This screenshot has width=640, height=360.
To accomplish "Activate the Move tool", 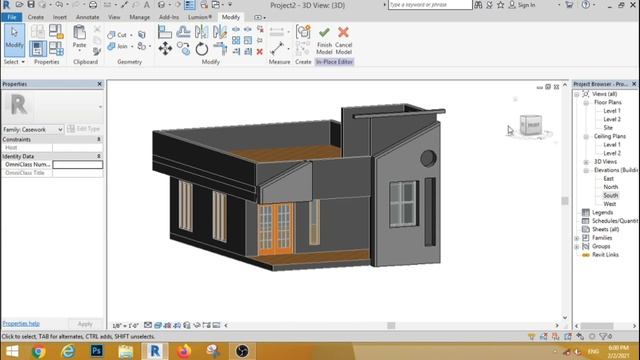I will coord(165,49).
